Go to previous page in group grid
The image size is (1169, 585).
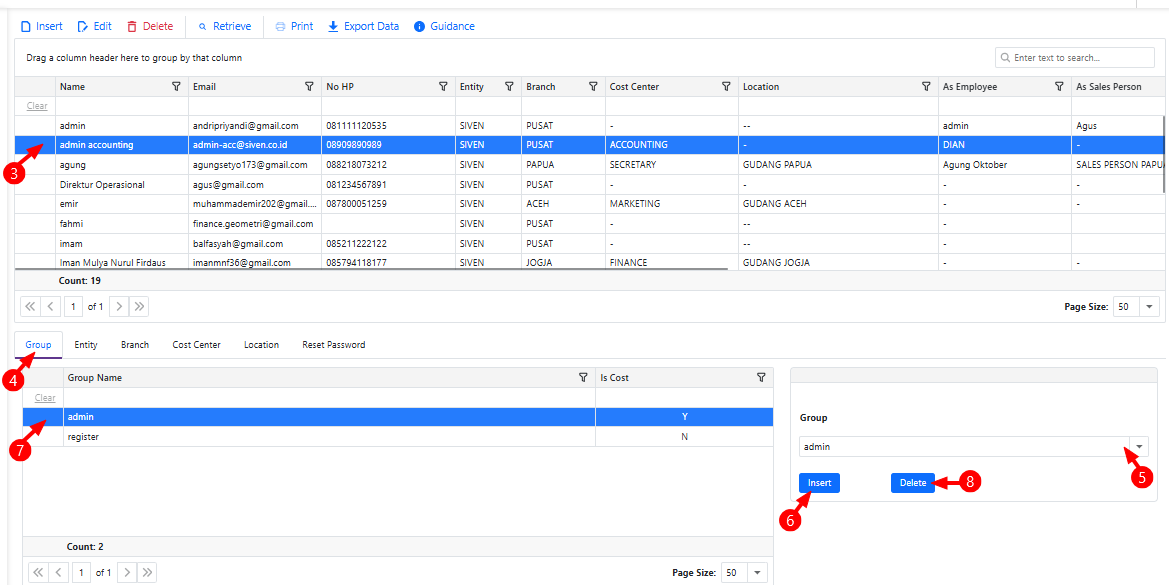(x=58, y=572)
